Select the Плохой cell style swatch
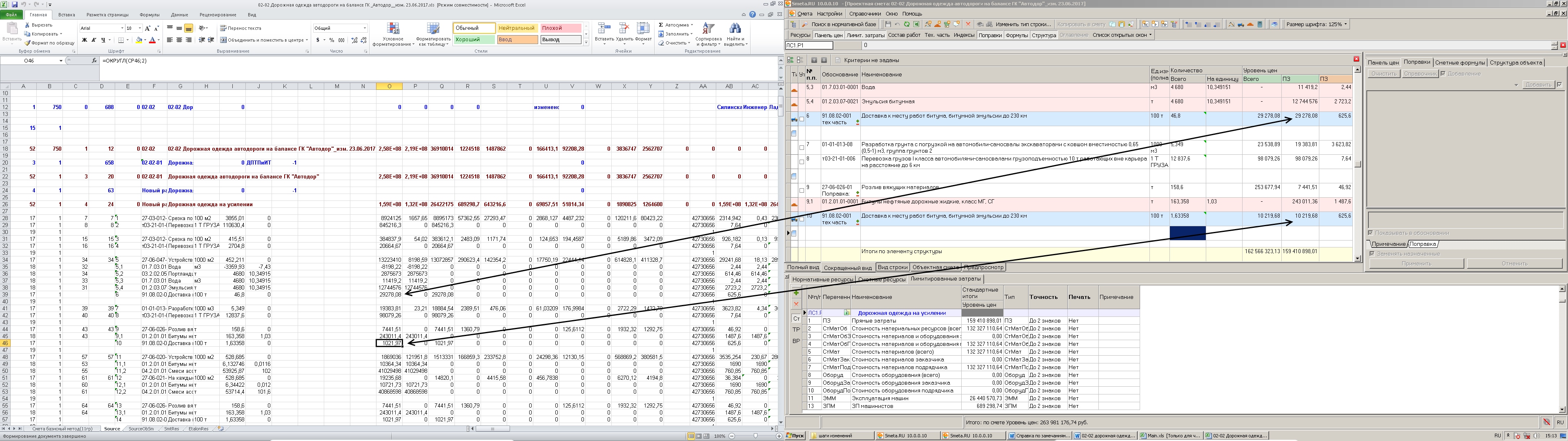Screen dimensions: 1568x441 [561, 28]
